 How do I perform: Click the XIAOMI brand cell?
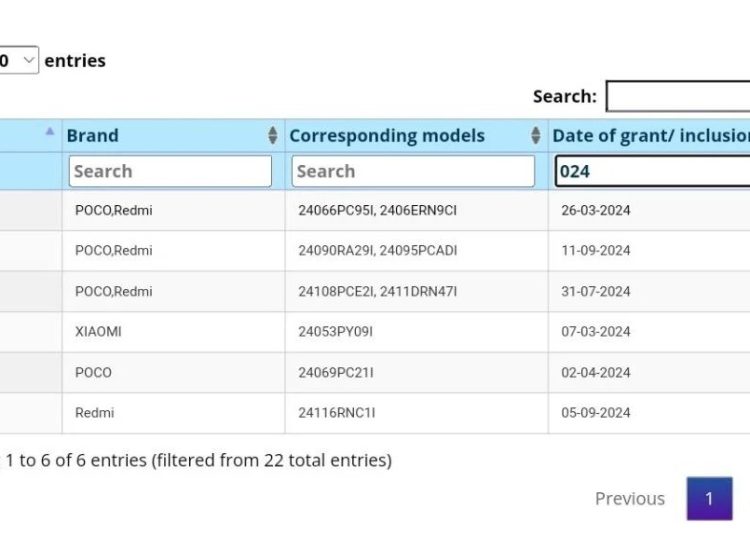(174, 332)
